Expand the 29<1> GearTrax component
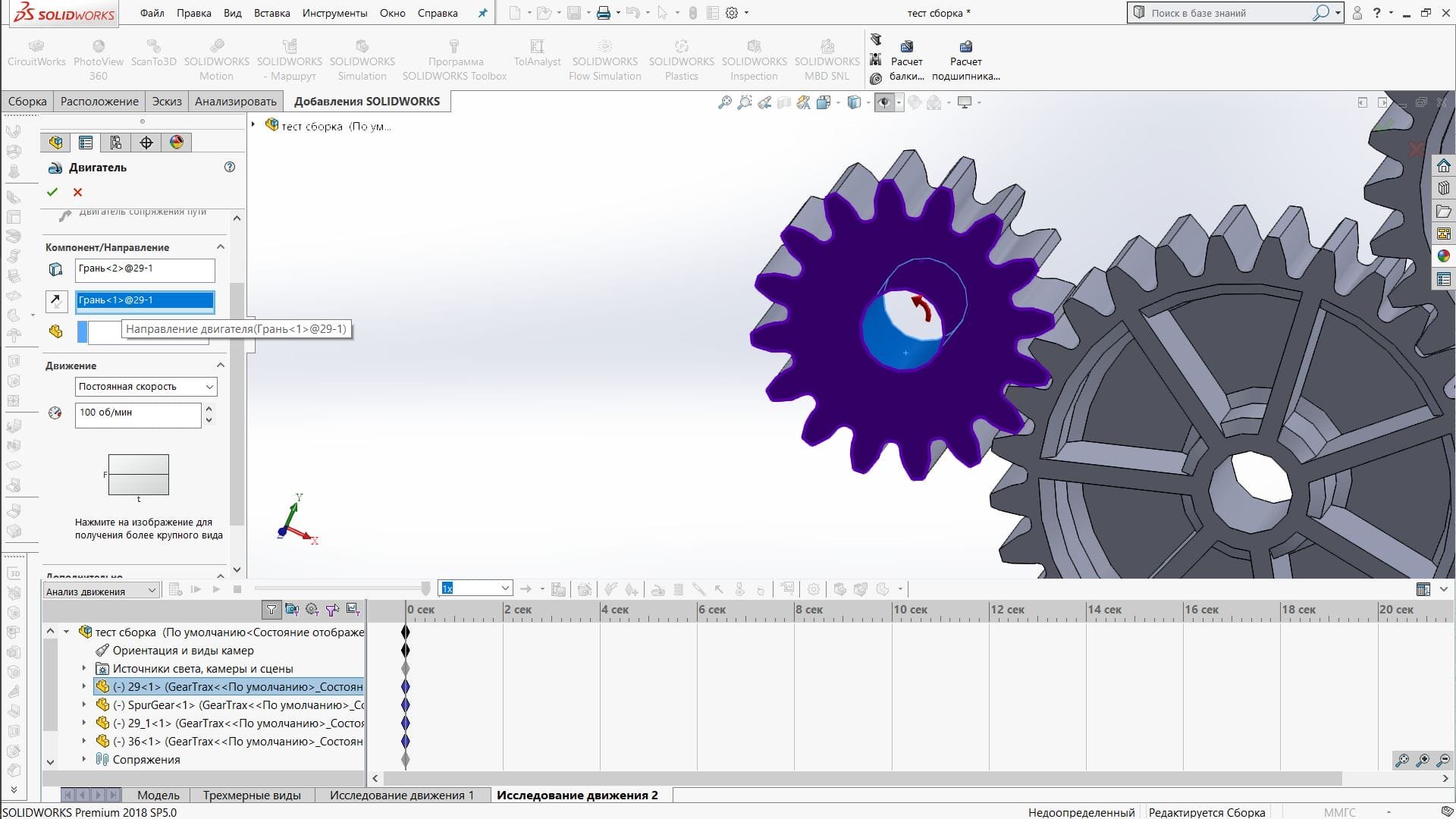Screen dimensions: 1456x819 (84, 686)
